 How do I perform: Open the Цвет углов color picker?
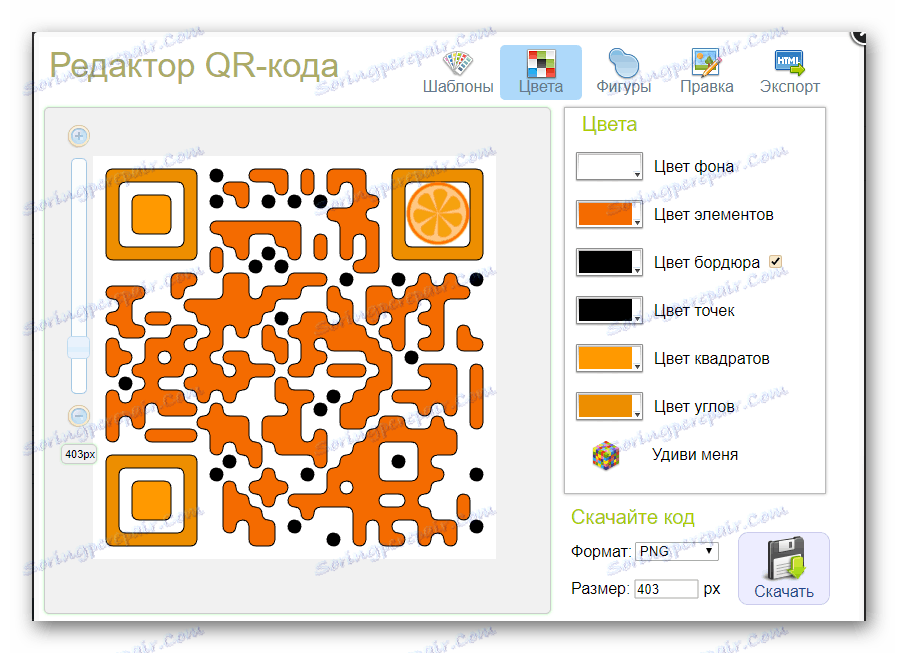click(609, 407)
